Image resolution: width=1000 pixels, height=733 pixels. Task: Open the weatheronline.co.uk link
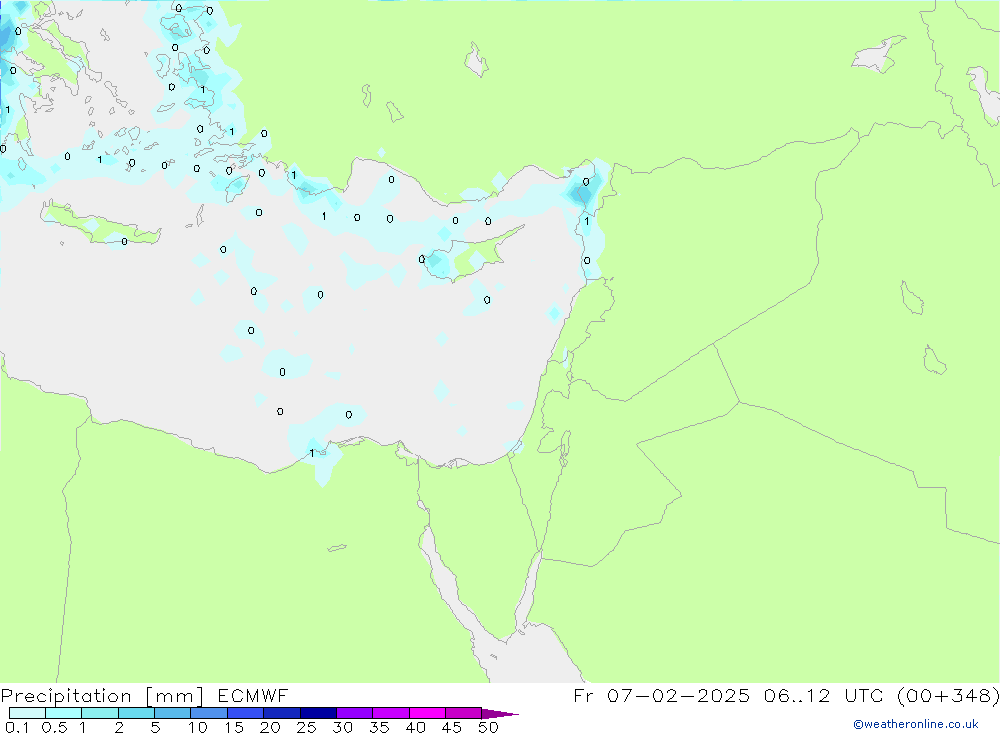(916, 724)
